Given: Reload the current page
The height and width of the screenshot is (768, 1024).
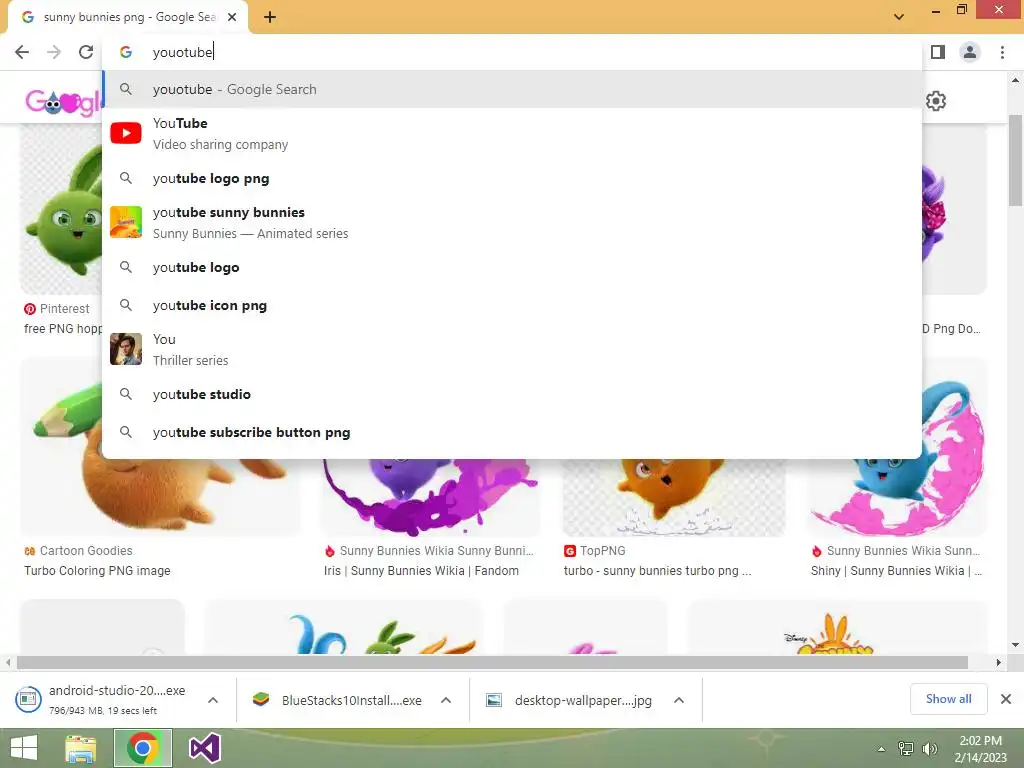Looking at the screenshot, I should (x=86, y=52).
